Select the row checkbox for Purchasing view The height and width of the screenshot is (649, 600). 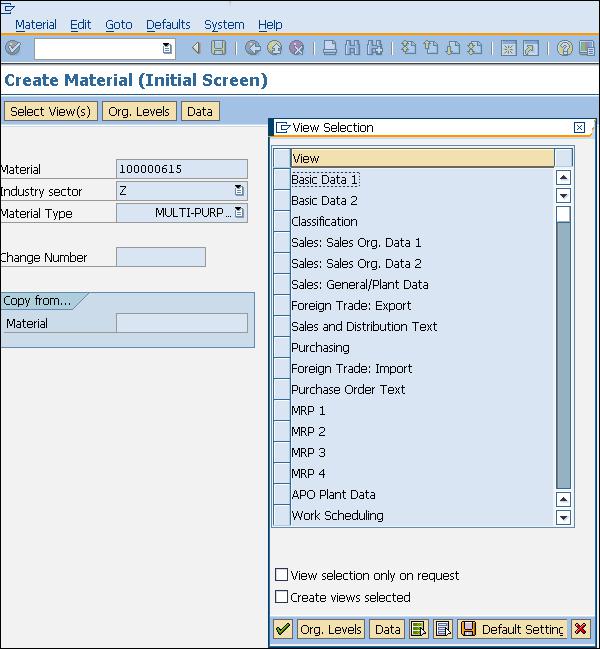coord(282,348)
